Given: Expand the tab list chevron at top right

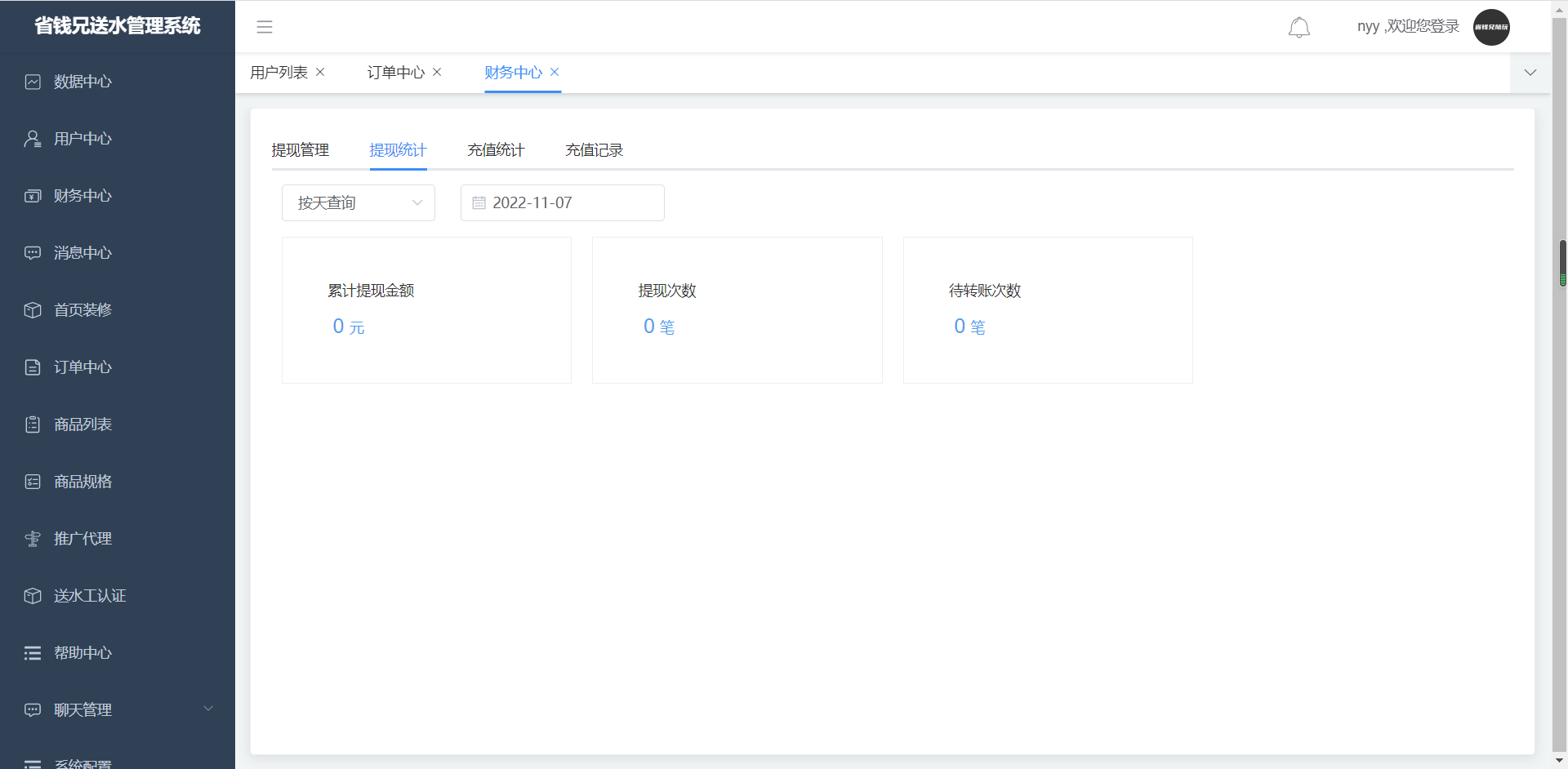Looking at the screenshot, I should coord(1530,73).
